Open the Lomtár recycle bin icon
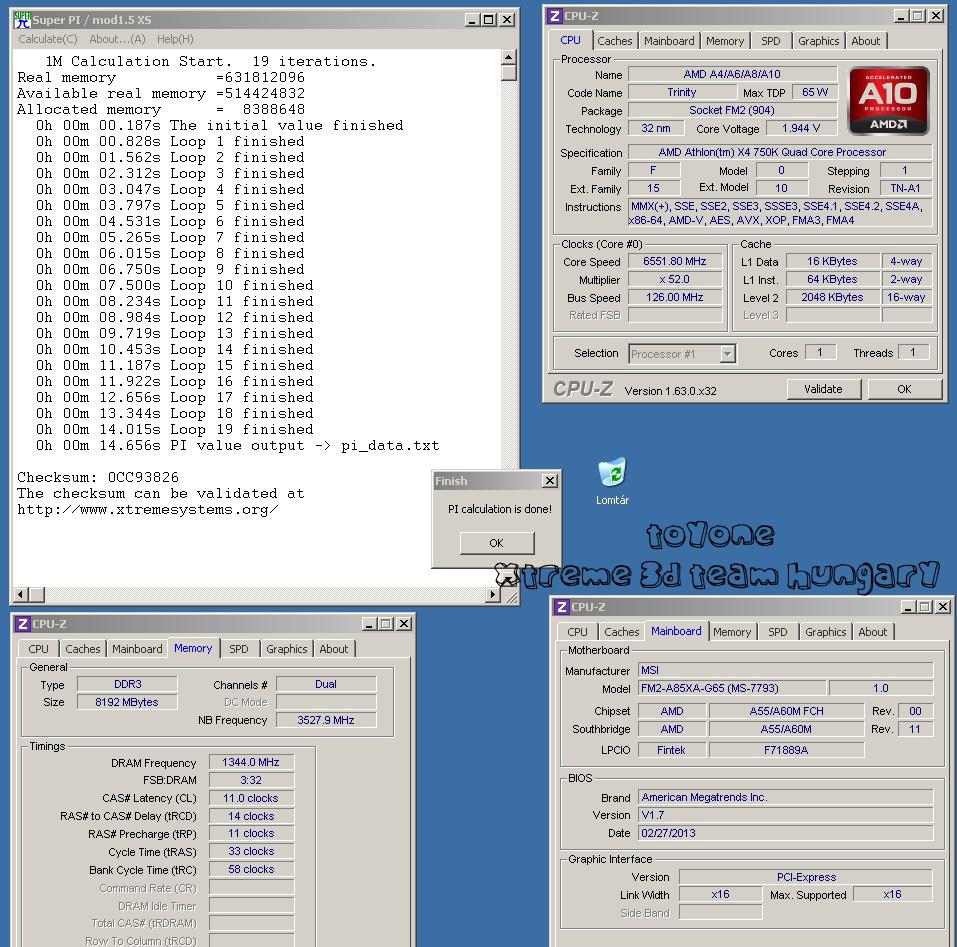 tap(612, 481)
